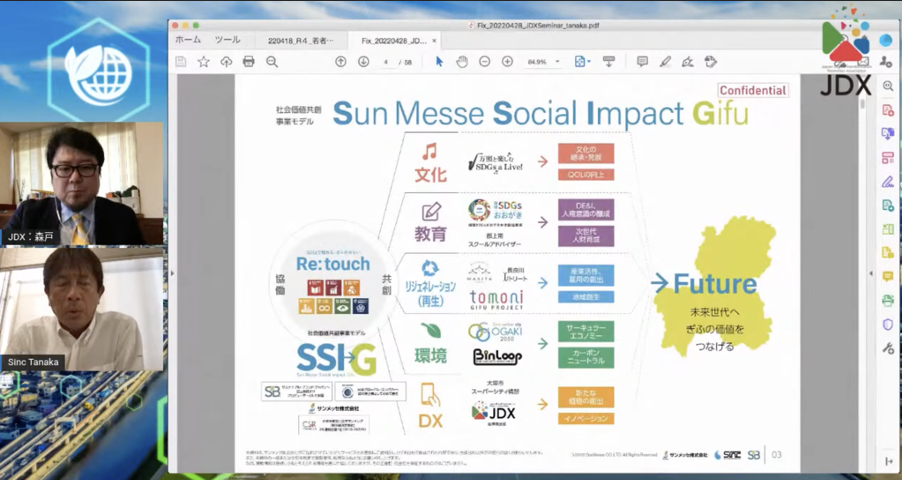The width and height of the screenshot is (902, 480).
Task: Click the total page count 58
Action: pos(408,62)
